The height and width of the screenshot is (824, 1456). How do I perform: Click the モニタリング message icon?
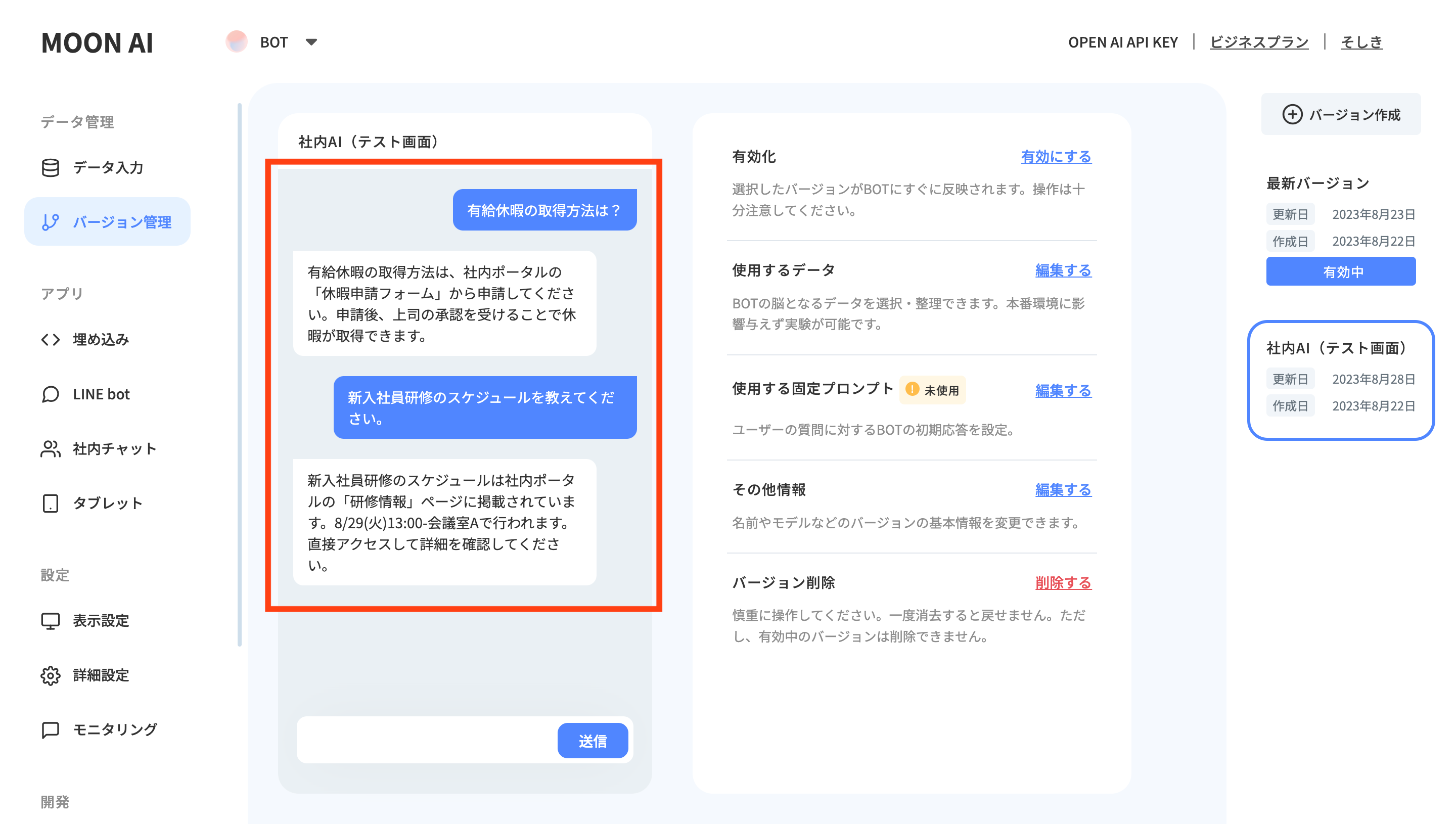pyautogui.click(x=51, y=729)
